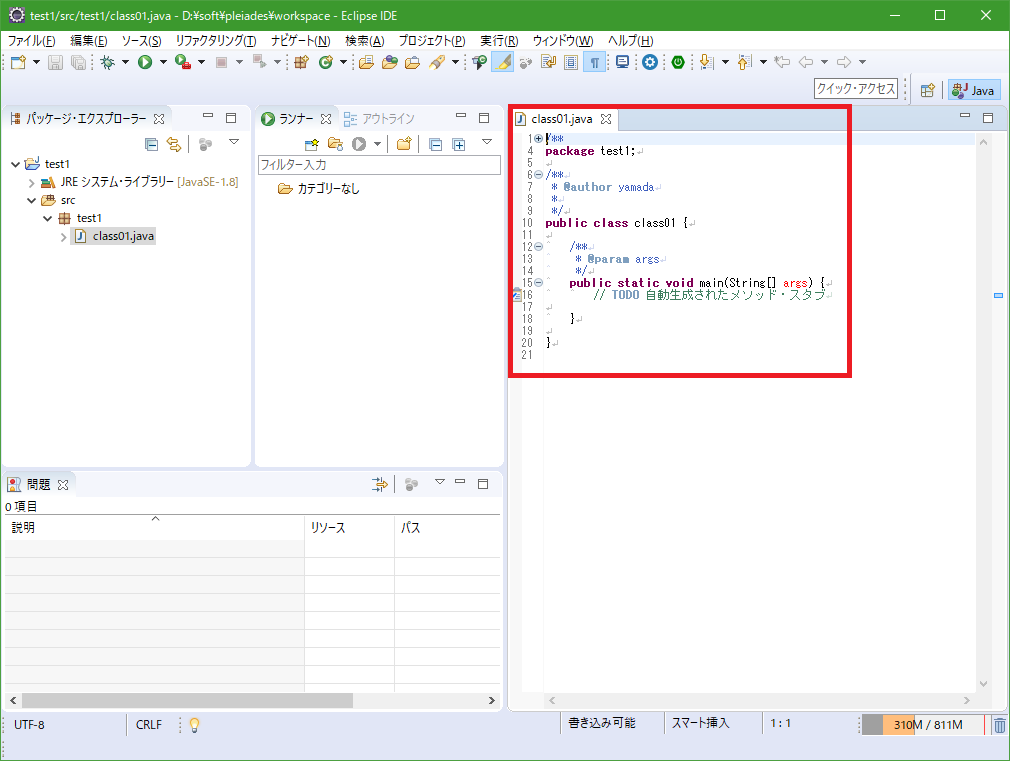This screenshot has height=761, width=1010.
Task: Click the green Run button in toolbar
Action: [145, 62]
